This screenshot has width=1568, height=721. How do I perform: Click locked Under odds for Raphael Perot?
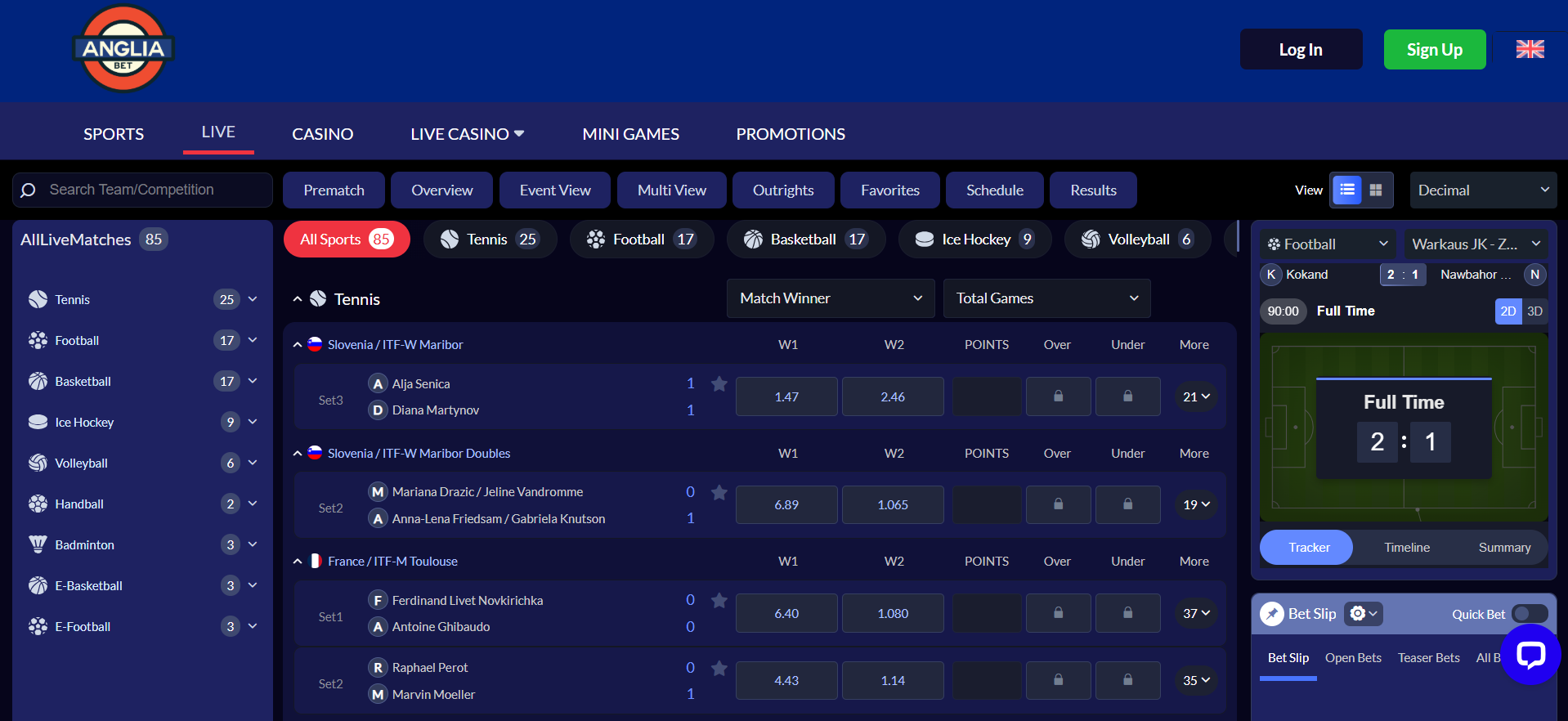(x=1127, y=680)
